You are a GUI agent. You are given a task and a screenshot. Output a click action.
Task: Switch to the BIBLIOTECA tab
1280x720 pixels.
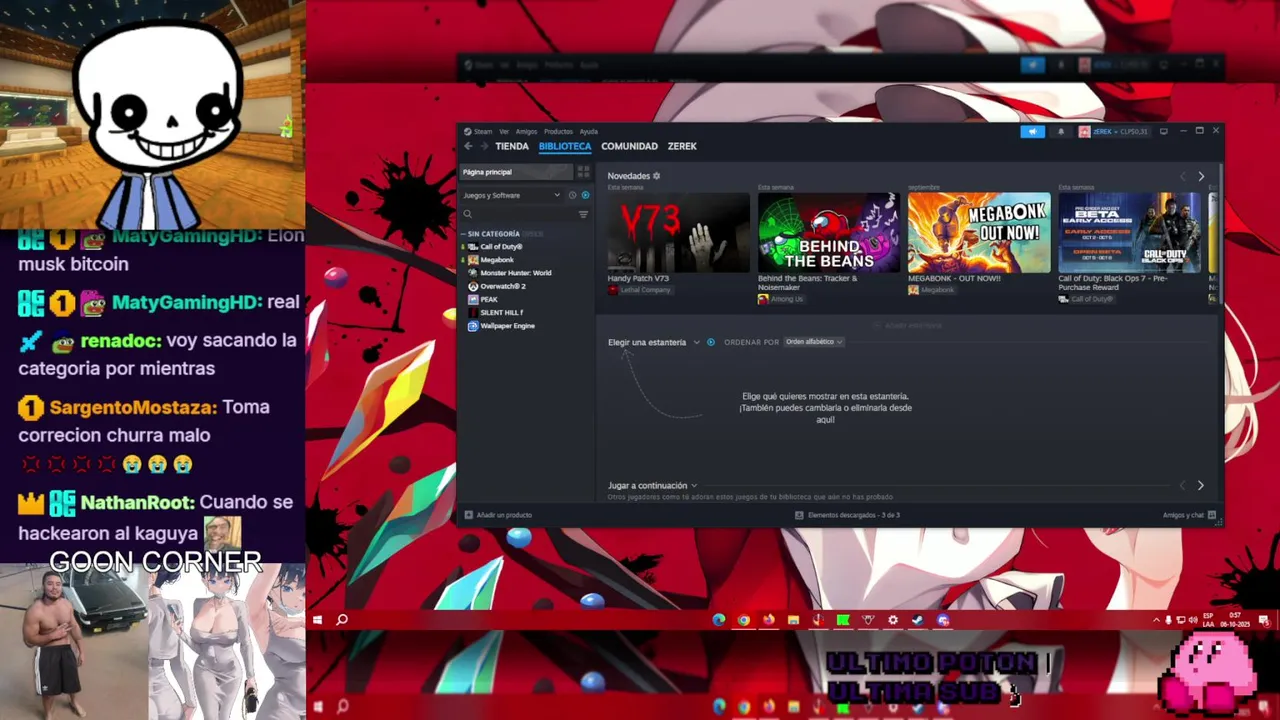point(565,146)
